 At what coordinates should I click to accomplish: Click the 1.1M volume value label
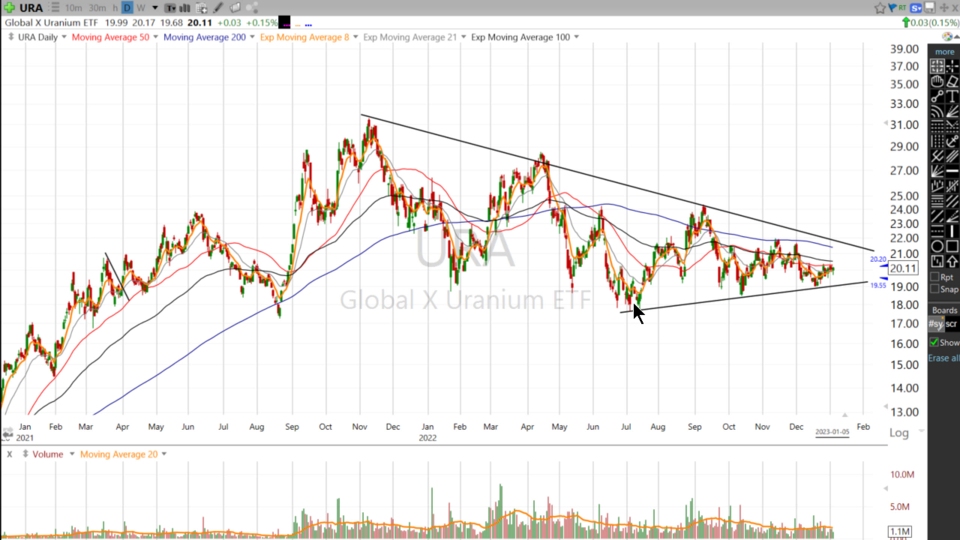(900, 531)
